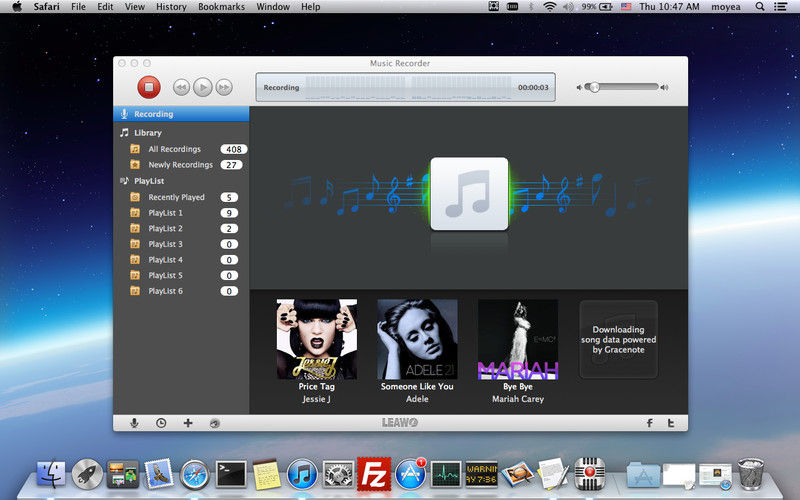Click the Leawo logo
The width and height of the screenshot is (800, 500).
(x=400, y=422)
